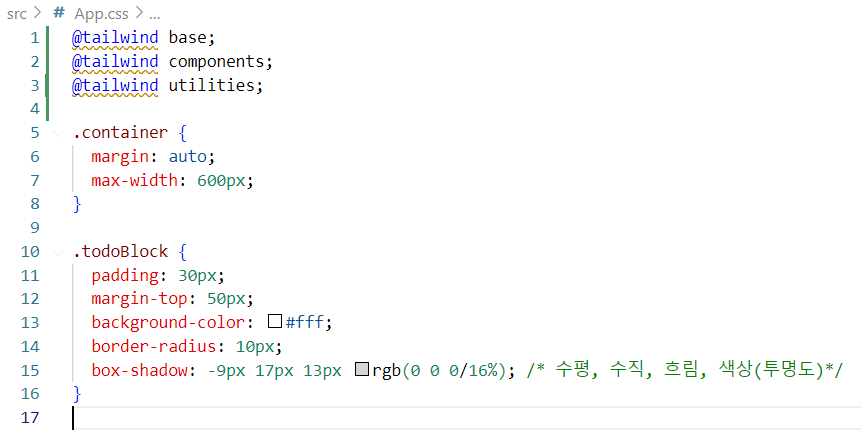Collapse the .container rule fold arrow
This screenshot has width=861, height=435.
tap(59, 133)
